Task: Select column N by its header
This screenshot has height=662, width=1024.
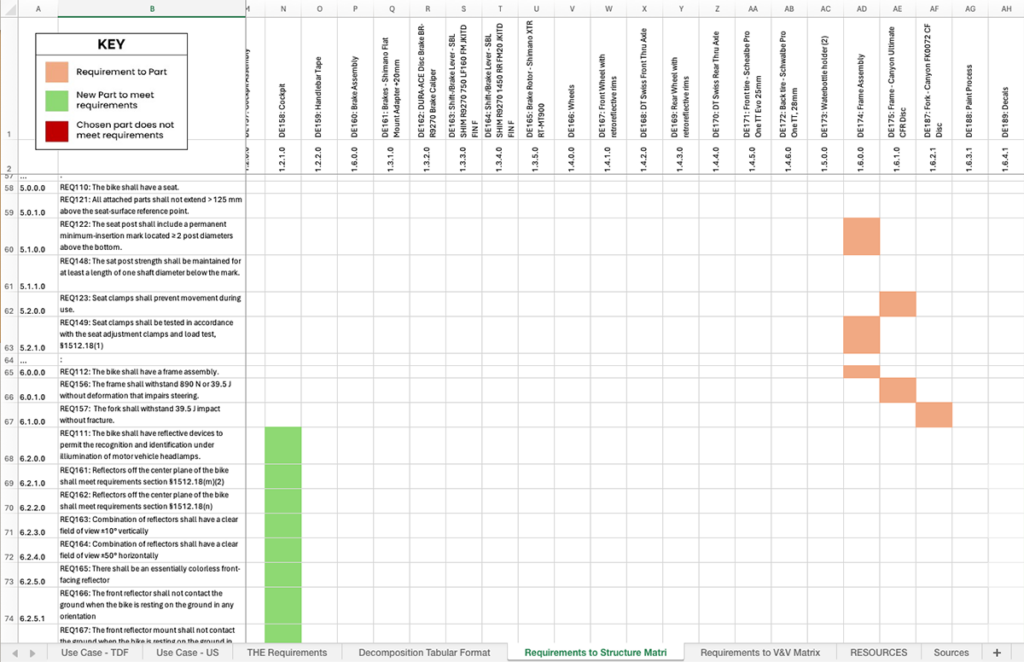Action: (x=283, y=8)
